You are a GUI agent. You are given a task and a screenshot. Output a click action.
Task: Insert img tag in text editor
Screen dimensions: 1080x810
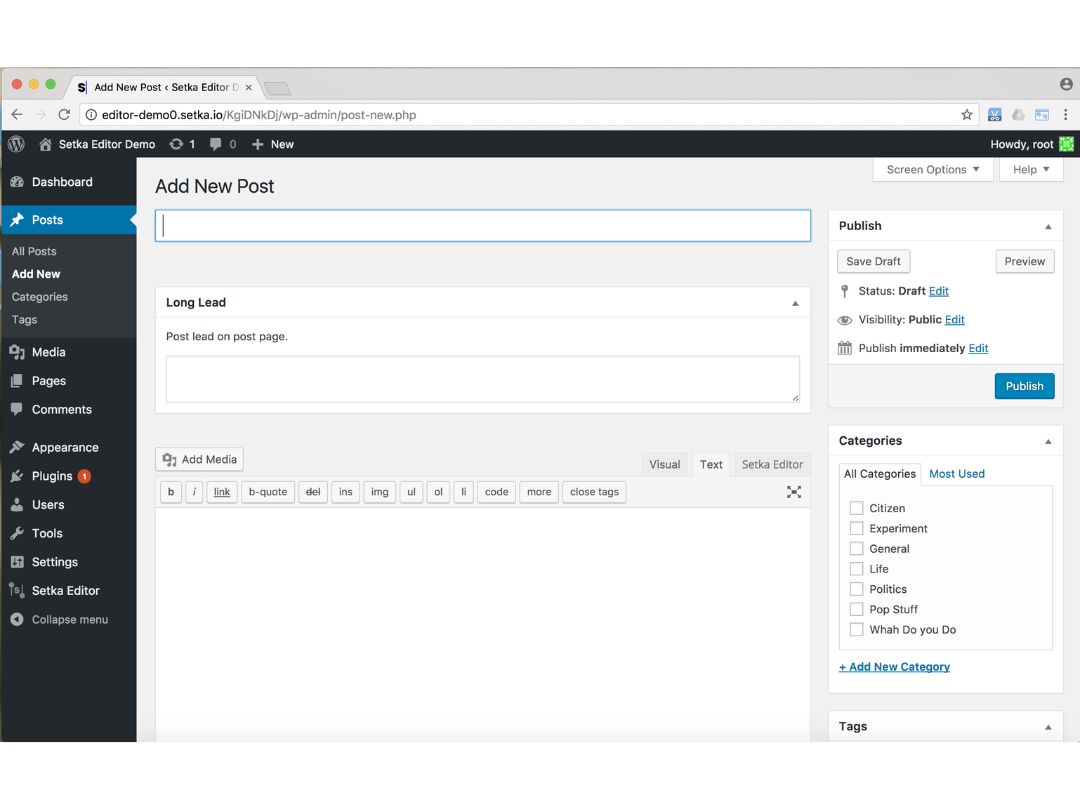click(380, 492)
